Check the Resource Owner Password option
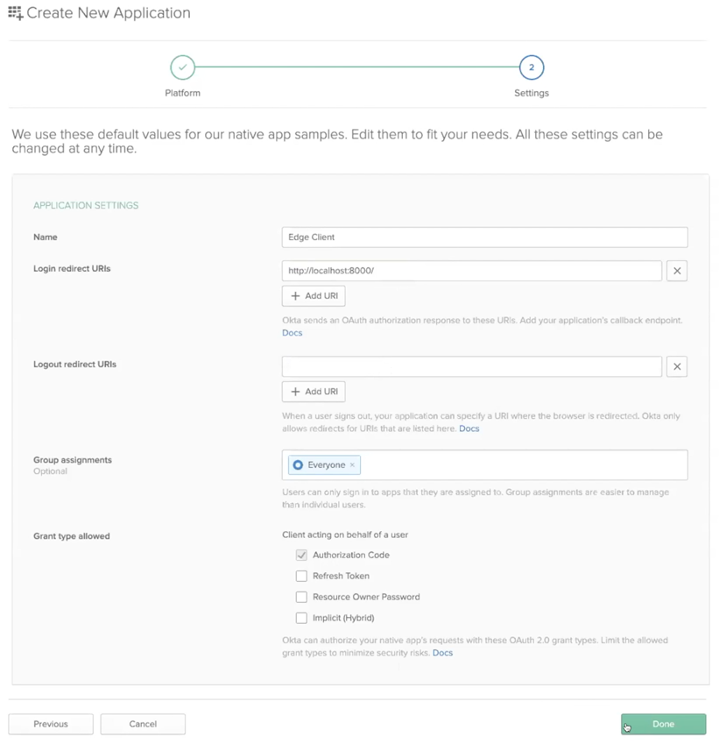The image size is (720, 744). coord(301,597)
